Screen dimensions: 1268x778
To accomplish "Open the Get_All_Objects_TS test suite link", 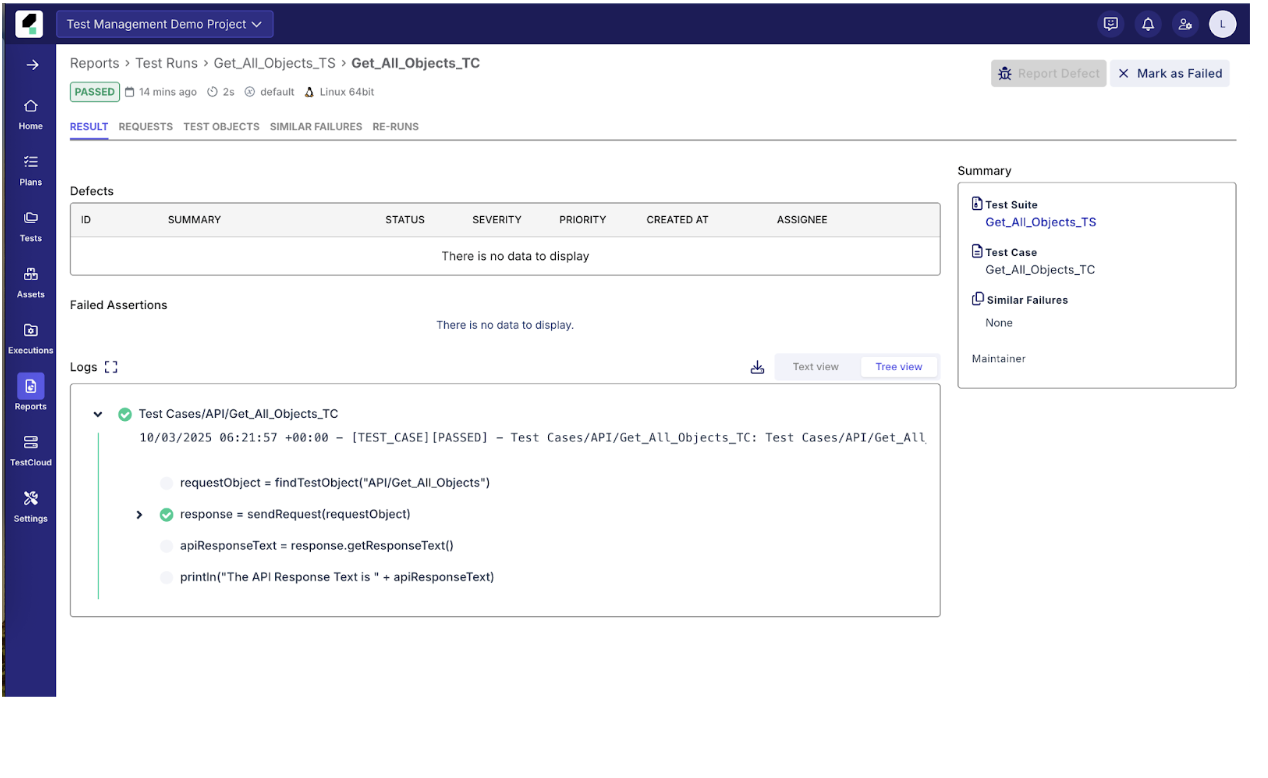I will tap(1040, 222).
